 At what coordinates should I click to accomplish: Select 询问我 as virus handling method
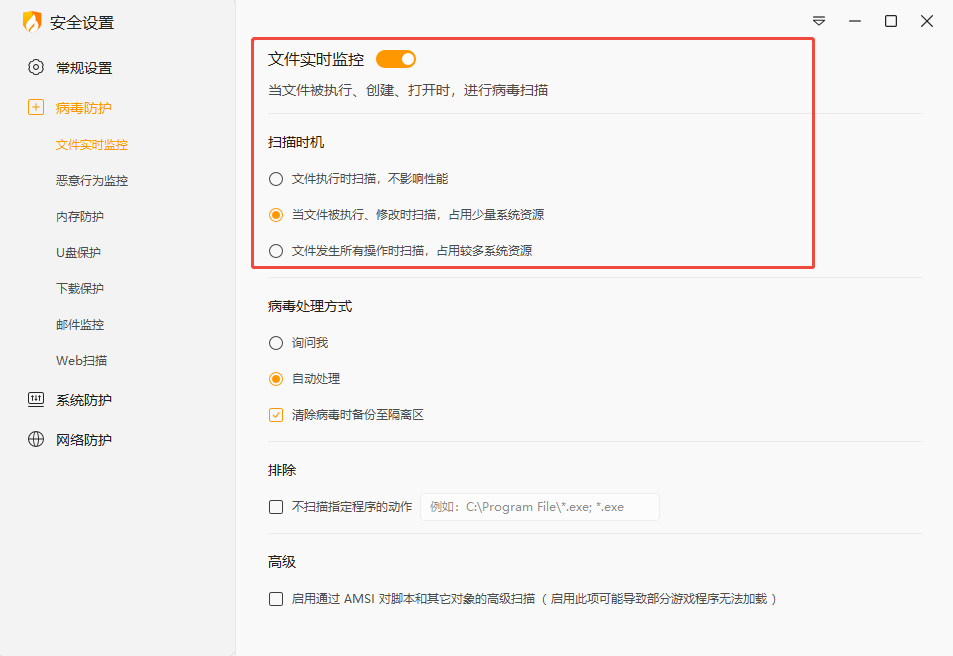coord(275,343)
